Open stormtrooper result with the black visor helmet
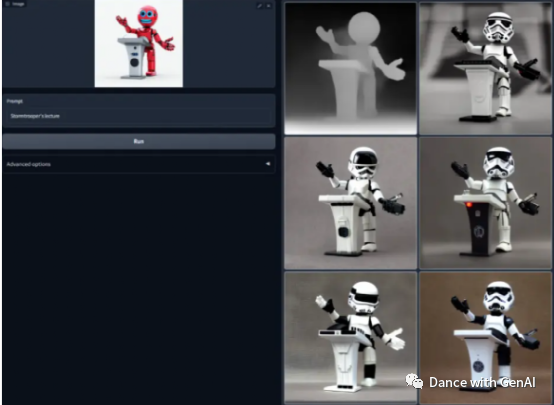This screenshot has width=554, height=405. (350, 203)
